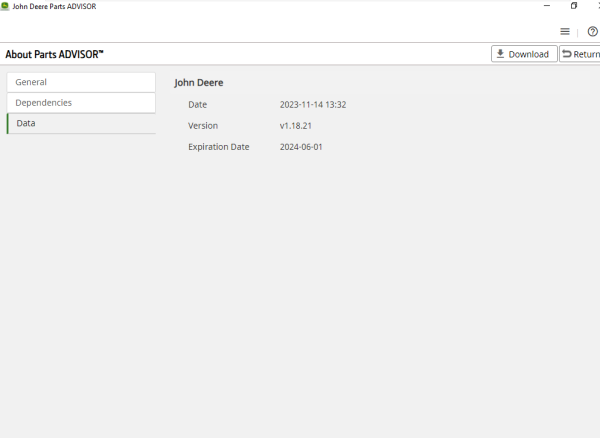Image resolution: width=600 pixels, height=438 pixels.
Task: Open the help question mark icon
Action: click(593, 31)
